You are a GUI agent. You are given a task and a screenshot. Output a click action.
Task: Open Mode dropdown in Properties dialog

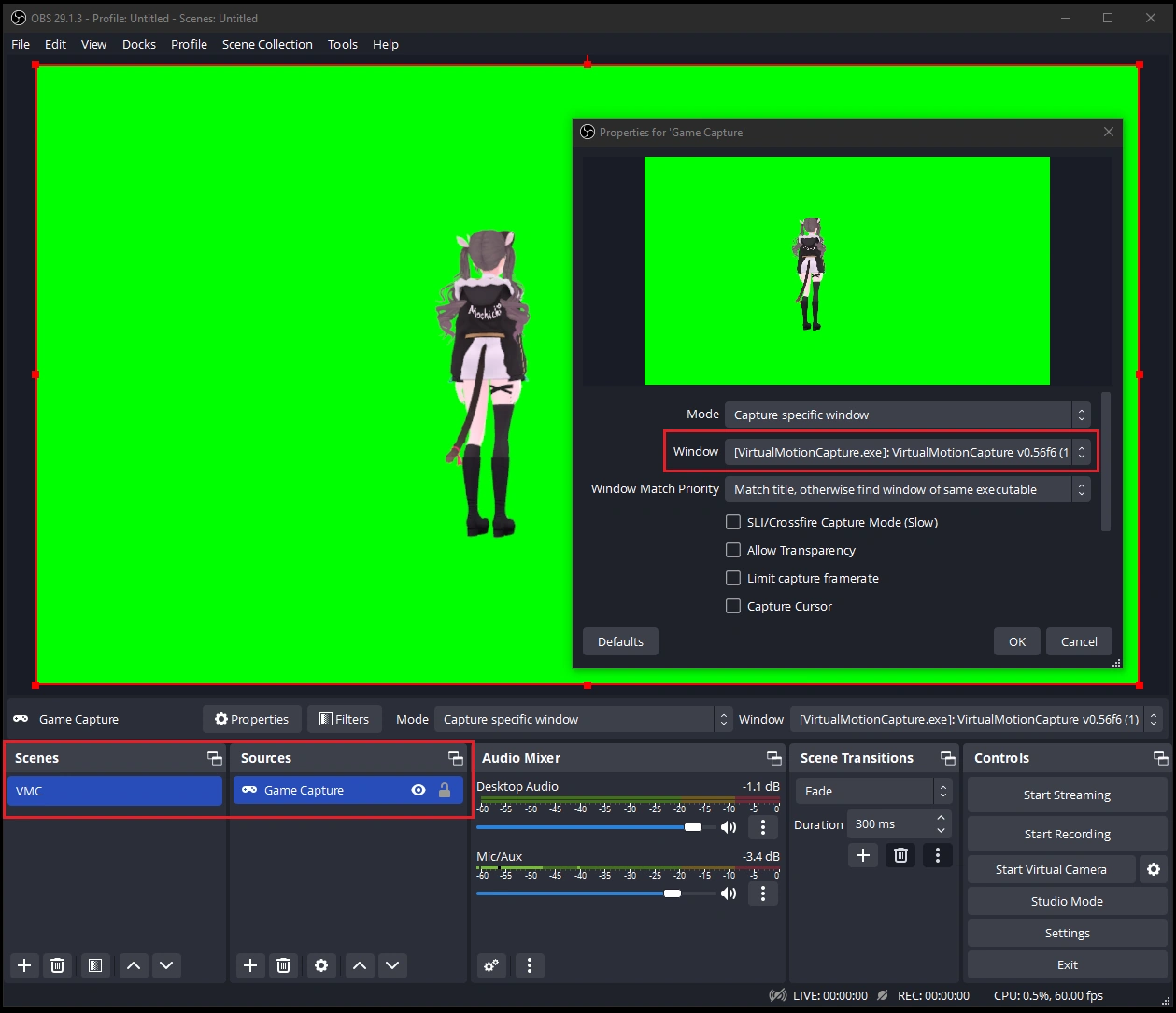click(906, 415)
